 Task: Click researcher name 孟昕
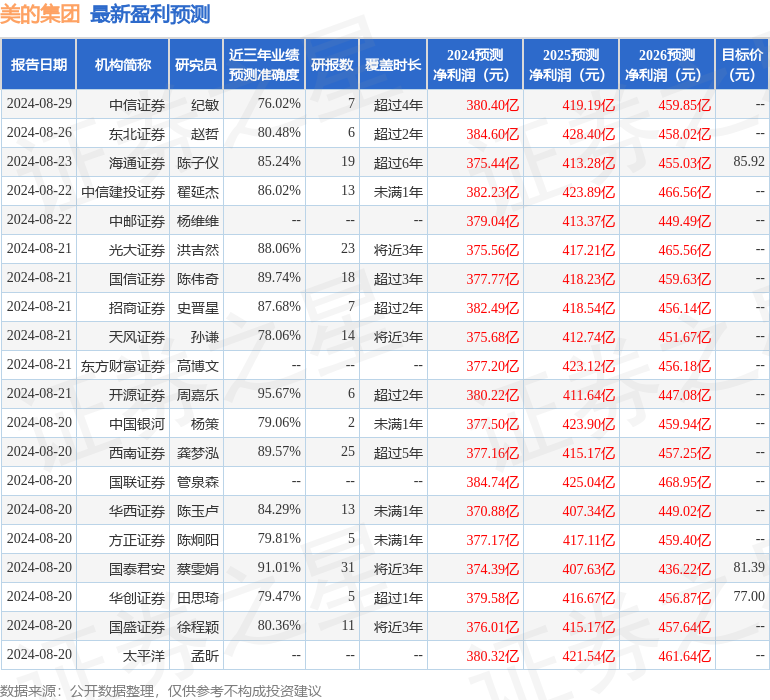(205, 656)
